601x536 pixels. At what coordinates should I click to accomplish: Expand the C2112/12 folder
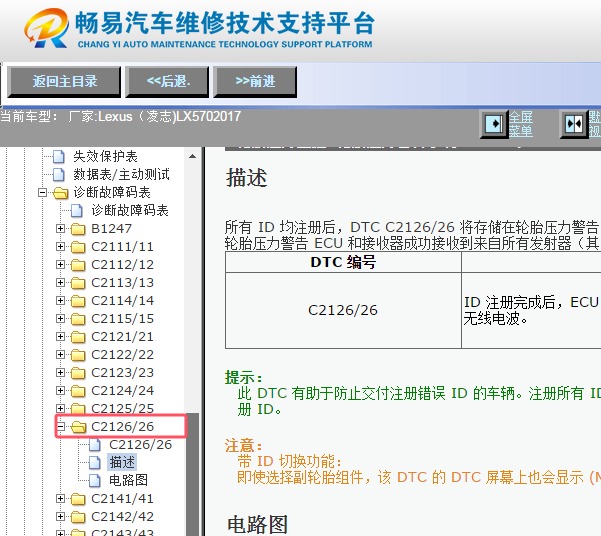coord(60,264)
